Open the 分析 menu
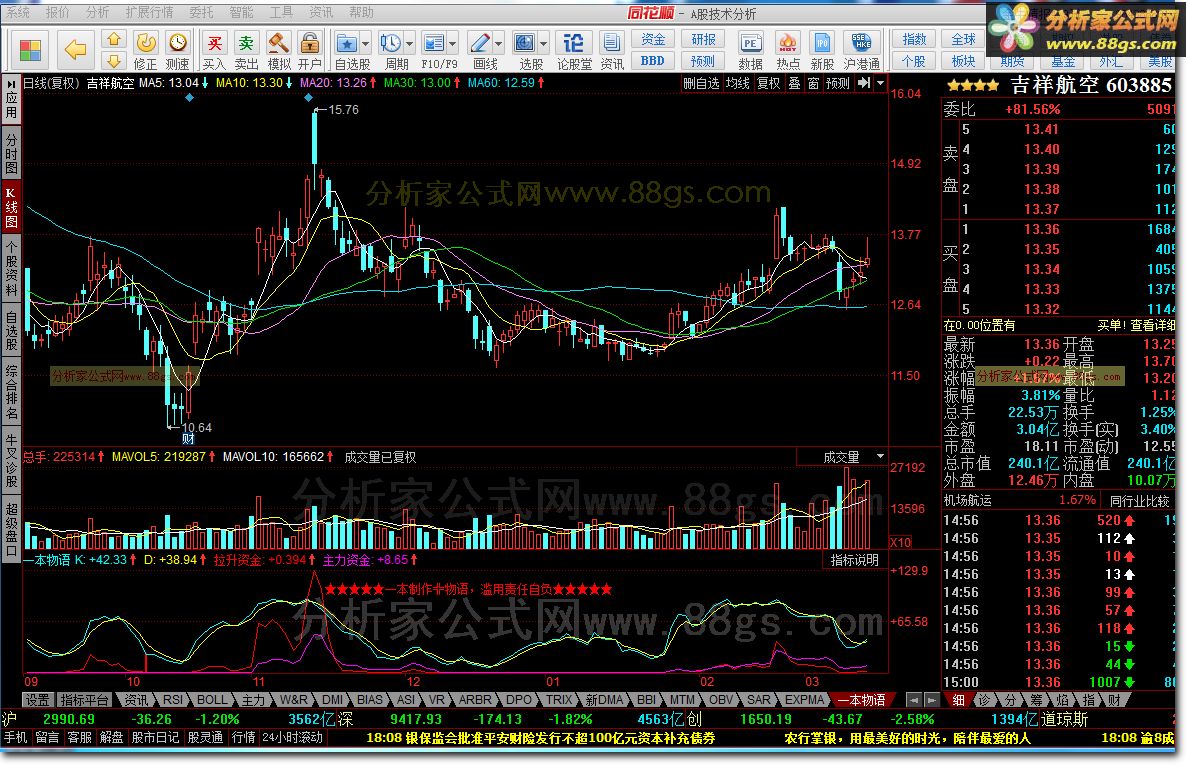This screenshot has width=1188, height=765. [x=97, y=12]
